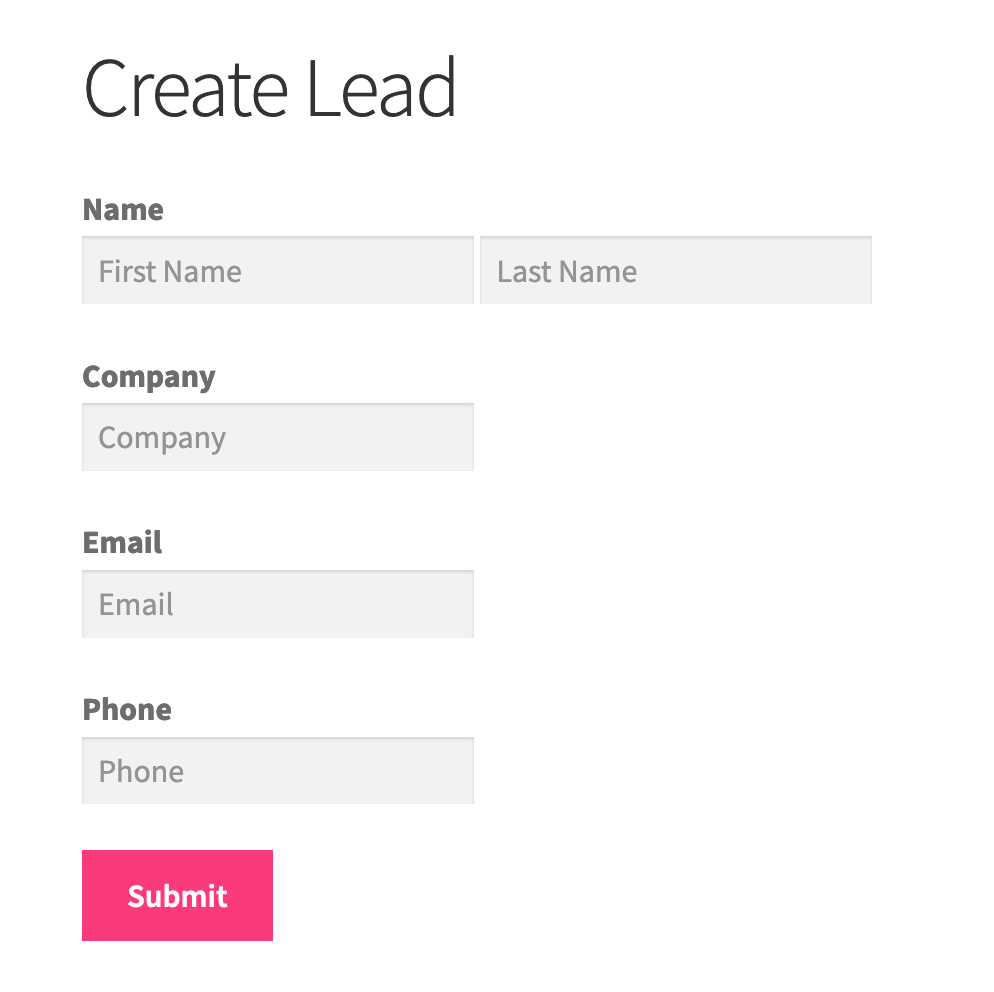This screenshot has height=992, width=994.
Task: Click the white Submit text on button
Action: (178, 896)
